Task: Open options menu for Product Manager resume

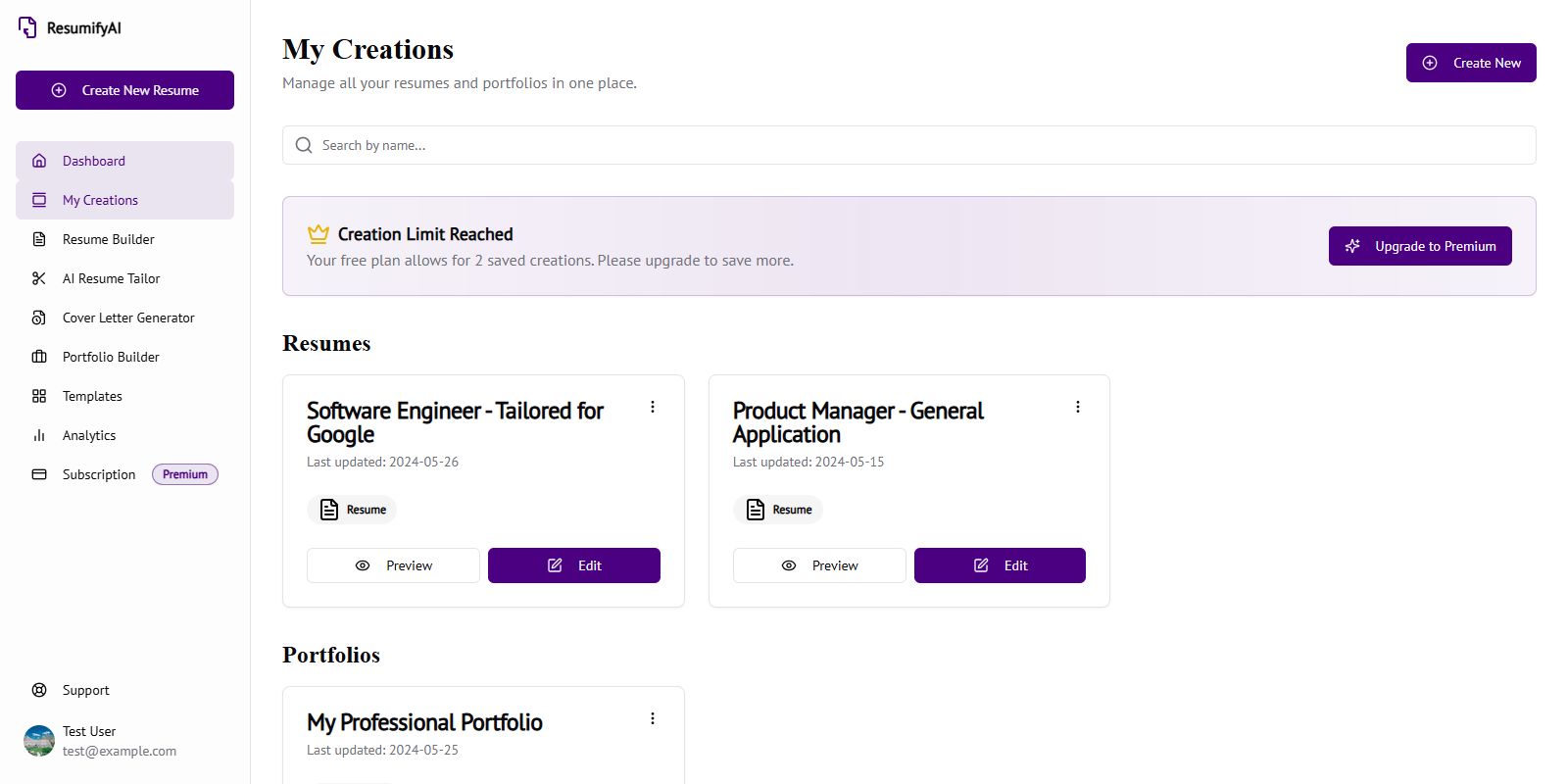Action: (1078, 407)
